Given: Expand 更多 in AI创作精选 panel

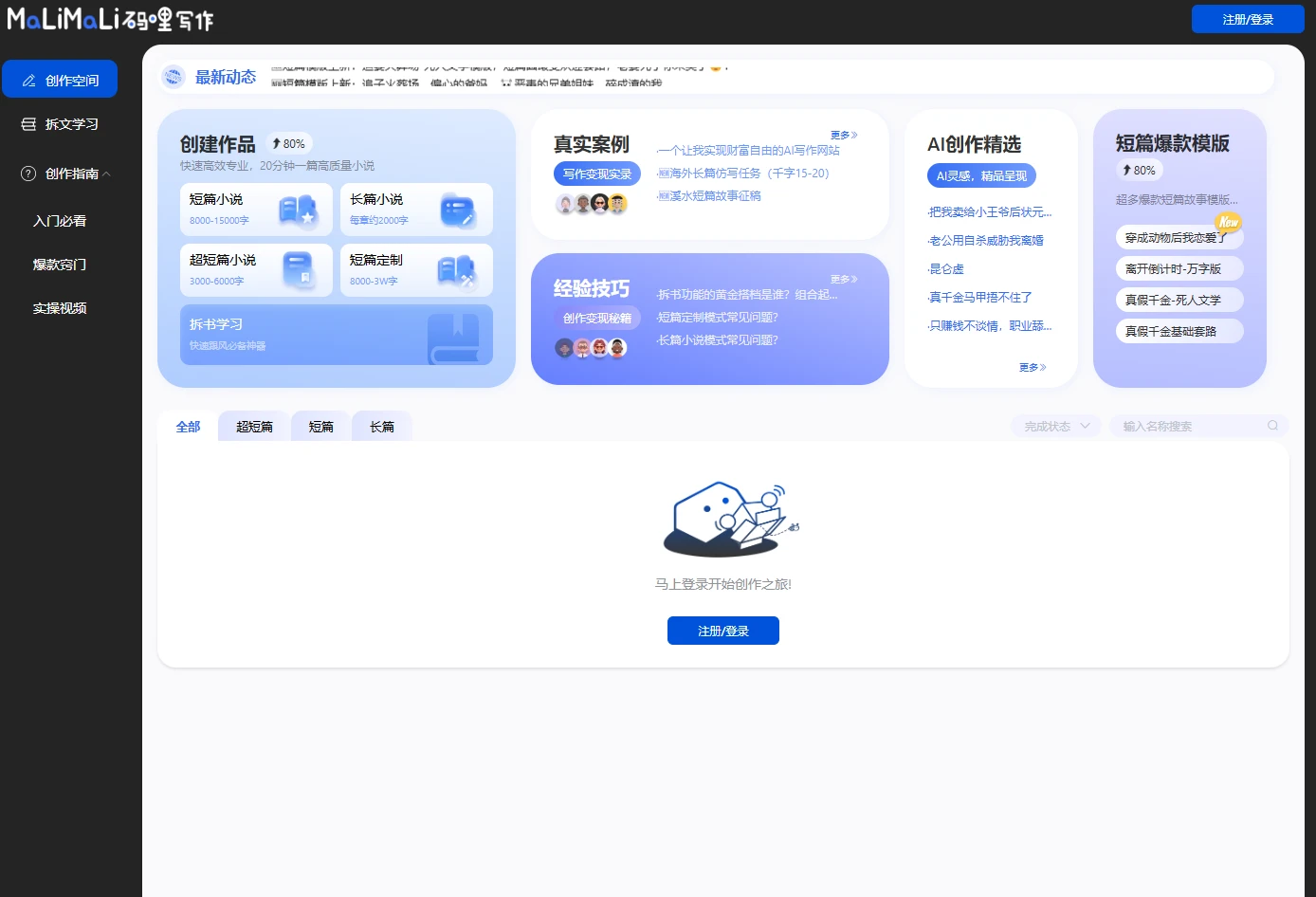Looking at the screenshot, I should click(1032, 367).
